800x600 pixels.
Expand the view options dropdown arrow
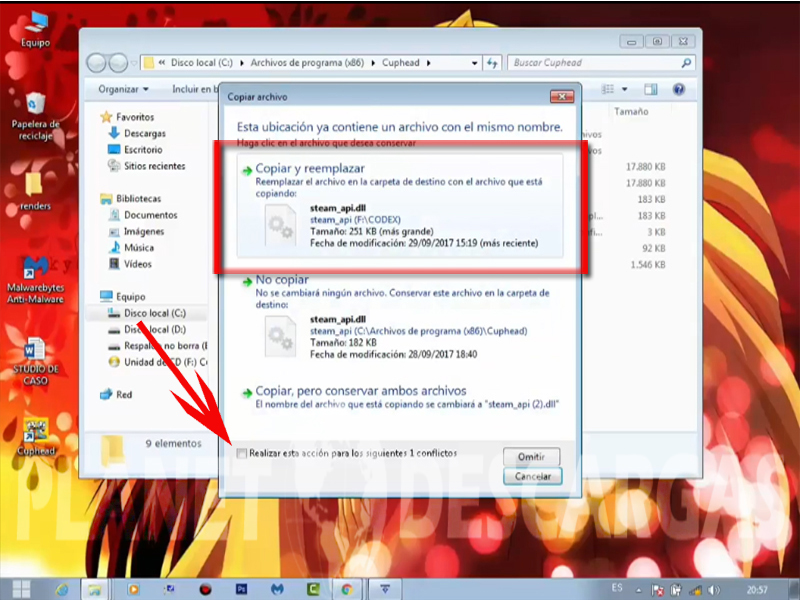pyautogui.click(x=624, y=89)
